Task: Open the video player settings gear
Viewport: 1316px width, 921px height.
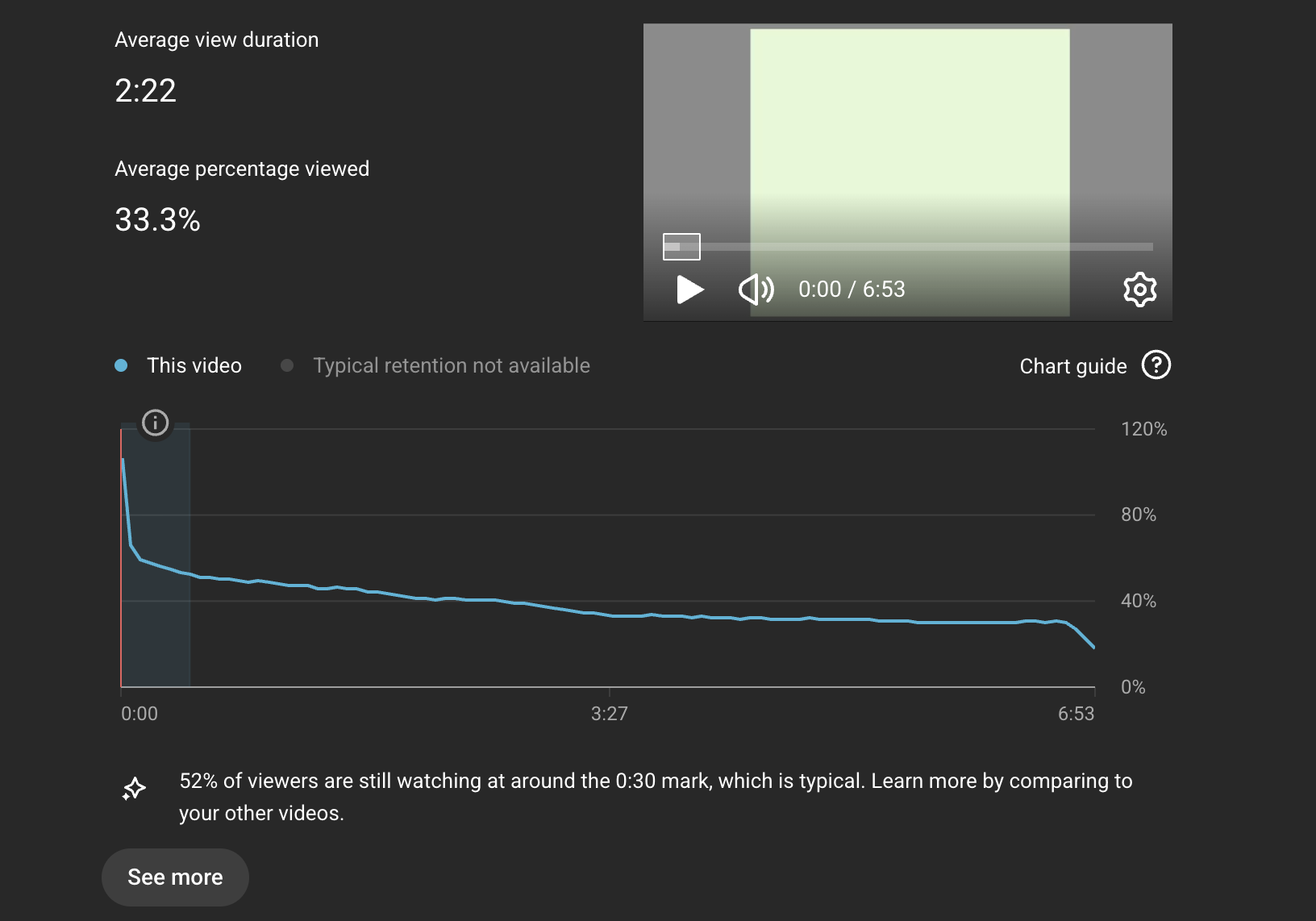Action: tap(1139, 289)
